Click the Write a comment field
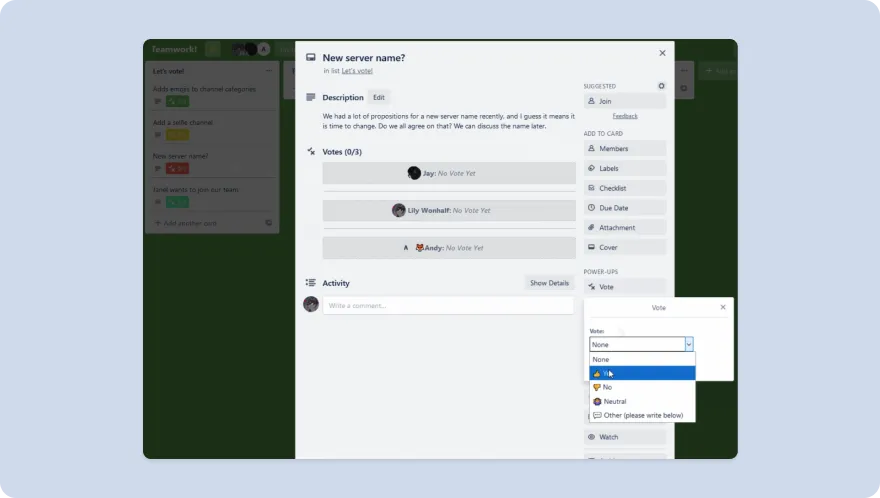Image resolution: width=880 pixels, height=498 pixels. click(448, 305)
